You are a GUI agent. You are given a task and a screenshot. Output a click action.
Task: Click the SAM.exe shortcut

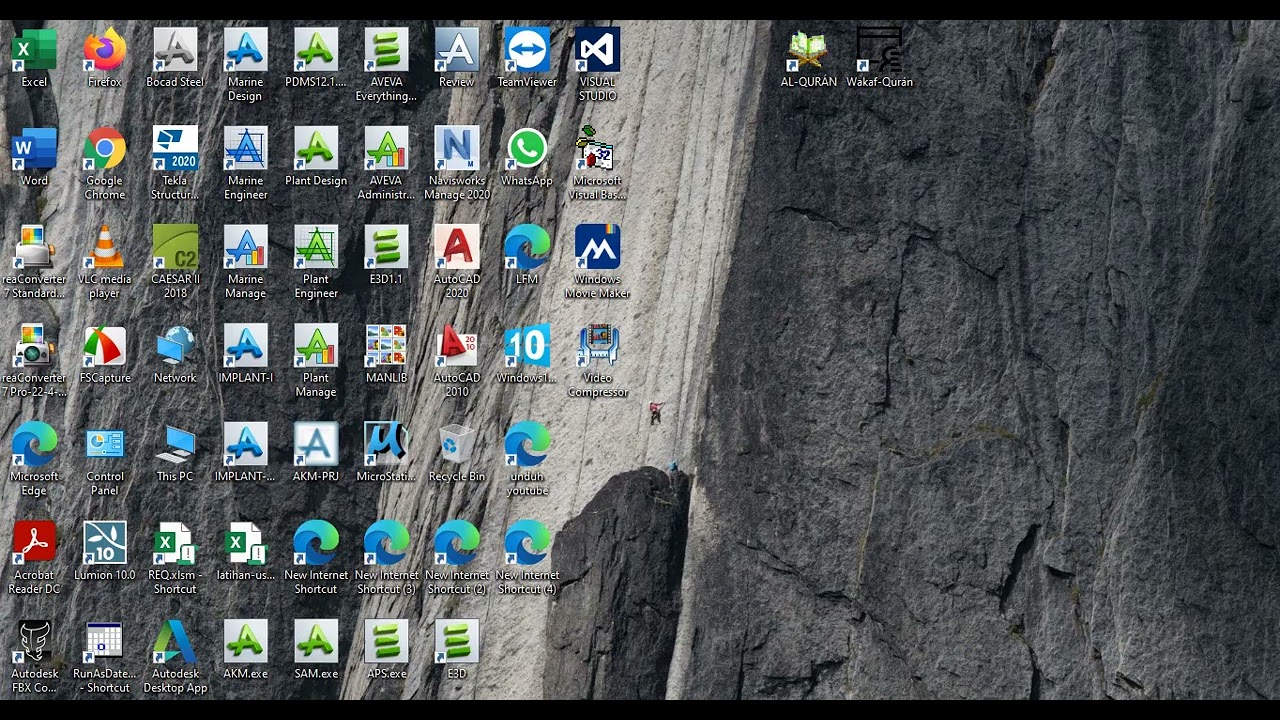pos(316,642)
